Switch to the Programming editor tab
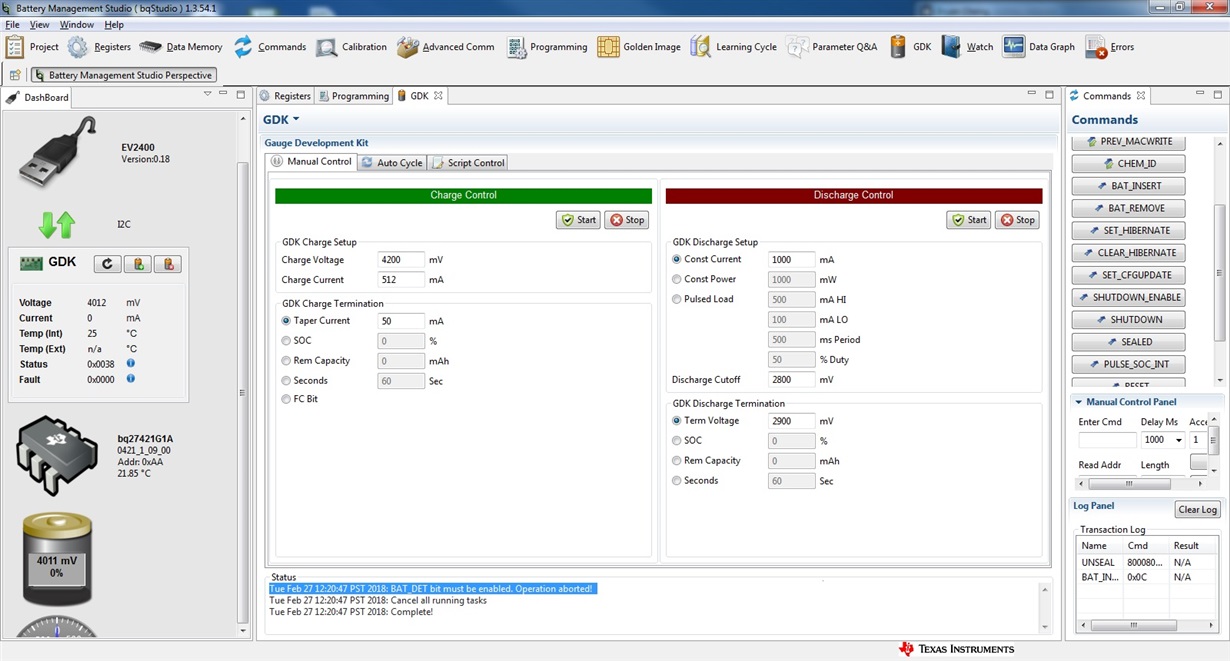 (354, 96)
